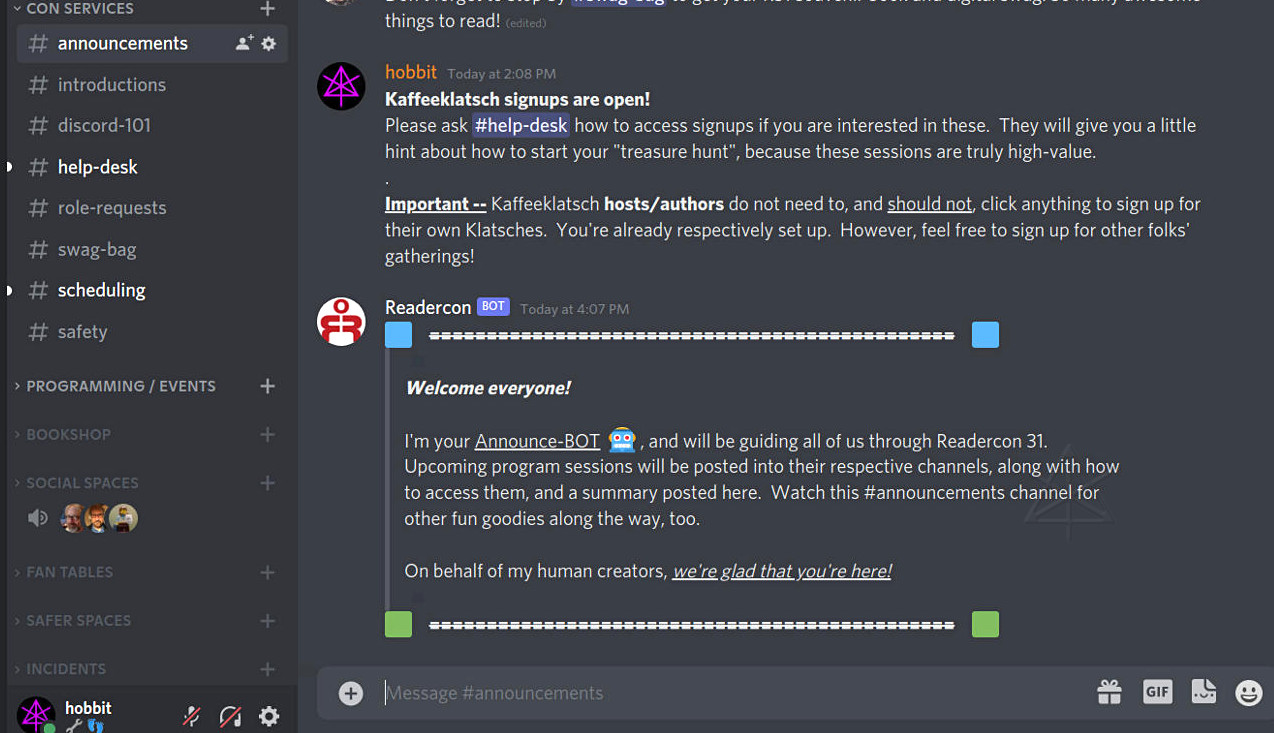1274x733 pixels.
Task: Open announcements channel settings gear
Action: (269, 44)
